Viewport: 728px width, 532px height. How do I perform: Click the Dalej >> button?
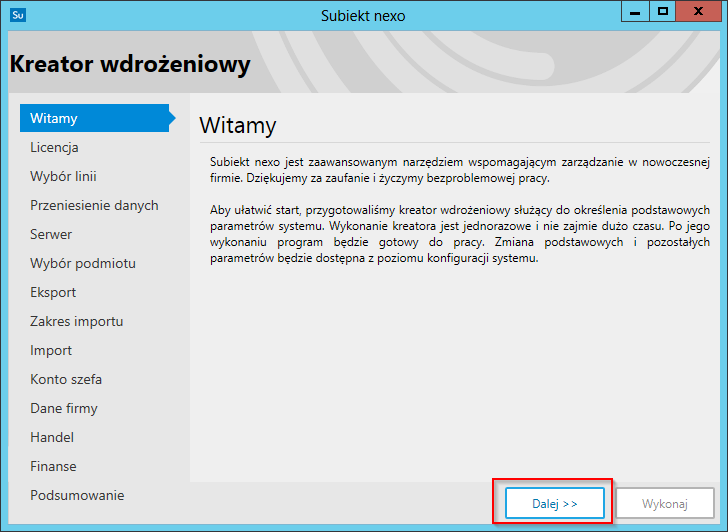[555, 503]
